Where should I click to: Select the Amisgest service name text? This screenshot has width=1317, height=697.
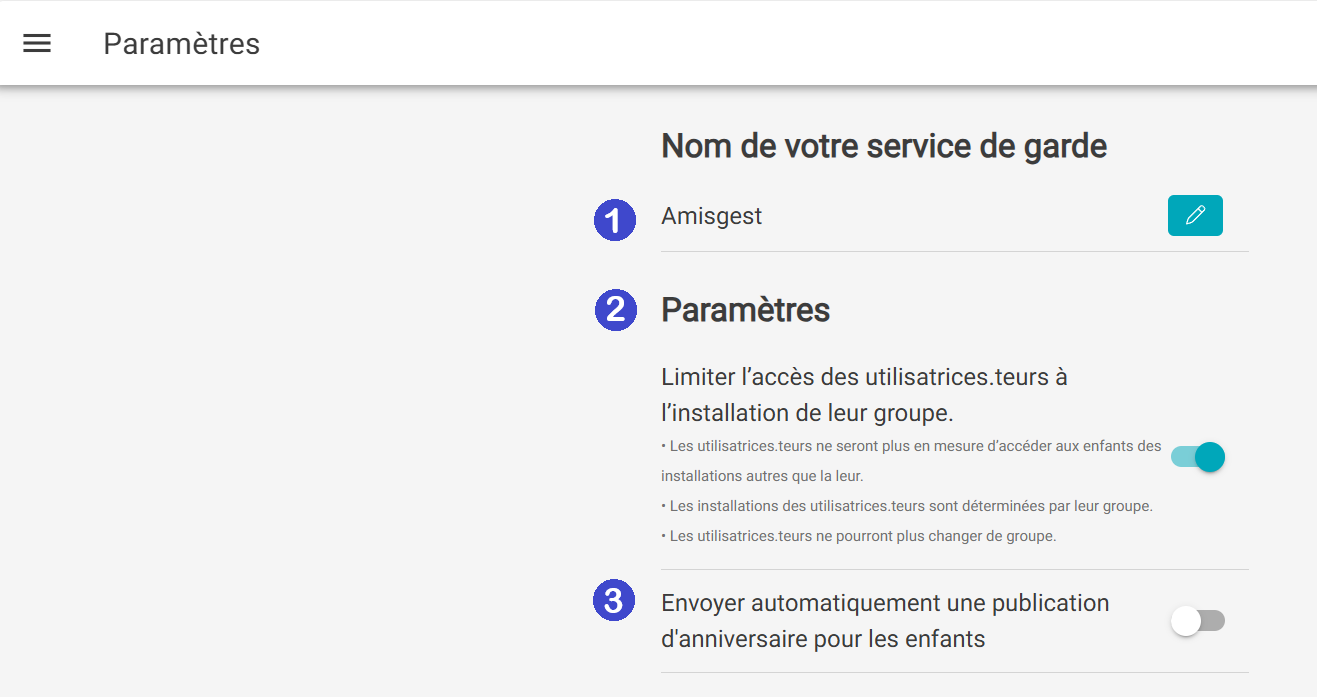tap(711, 216)
